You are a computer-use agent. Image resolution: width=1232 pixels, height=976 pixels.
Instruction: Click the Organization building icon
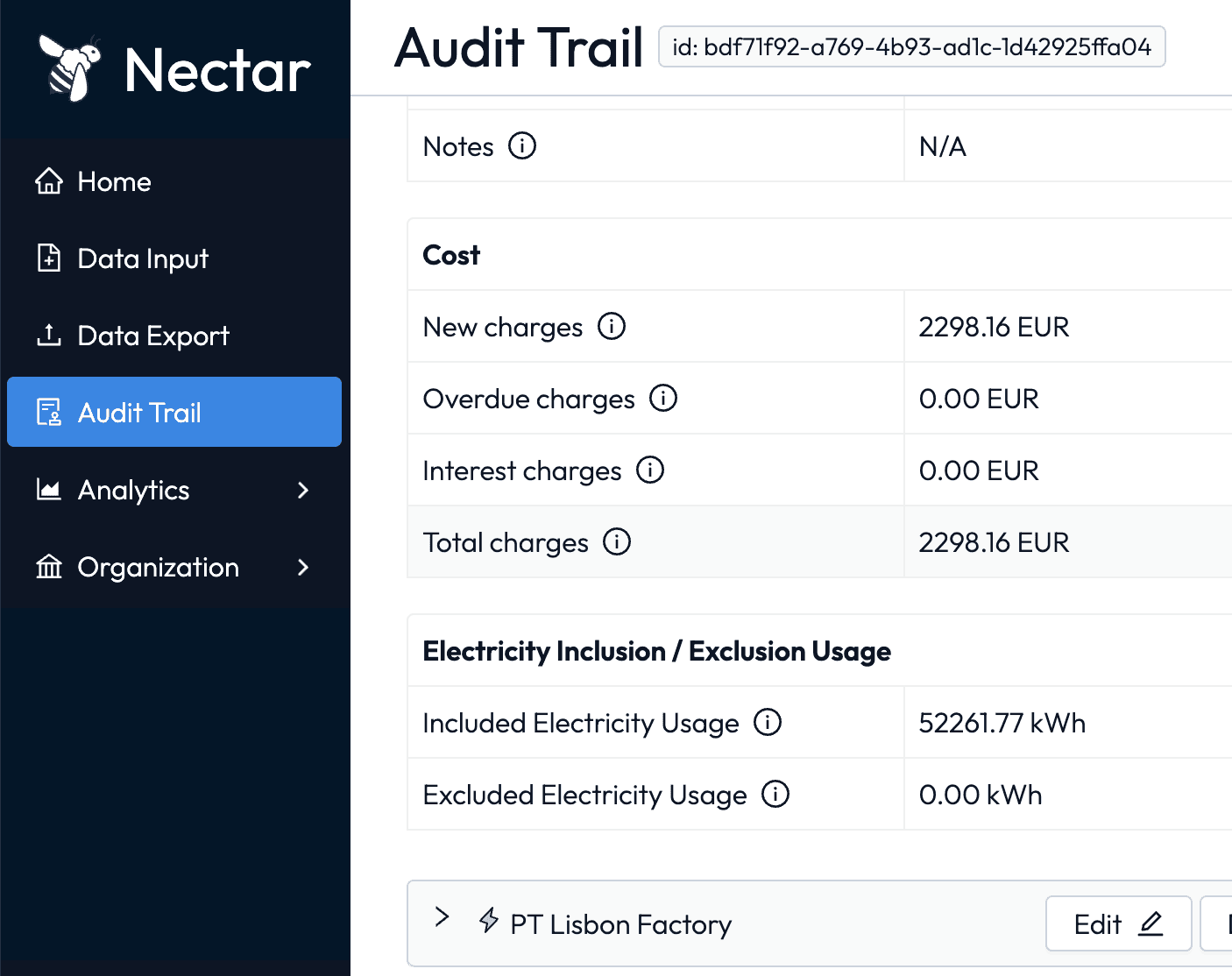(x=48, y=567)
